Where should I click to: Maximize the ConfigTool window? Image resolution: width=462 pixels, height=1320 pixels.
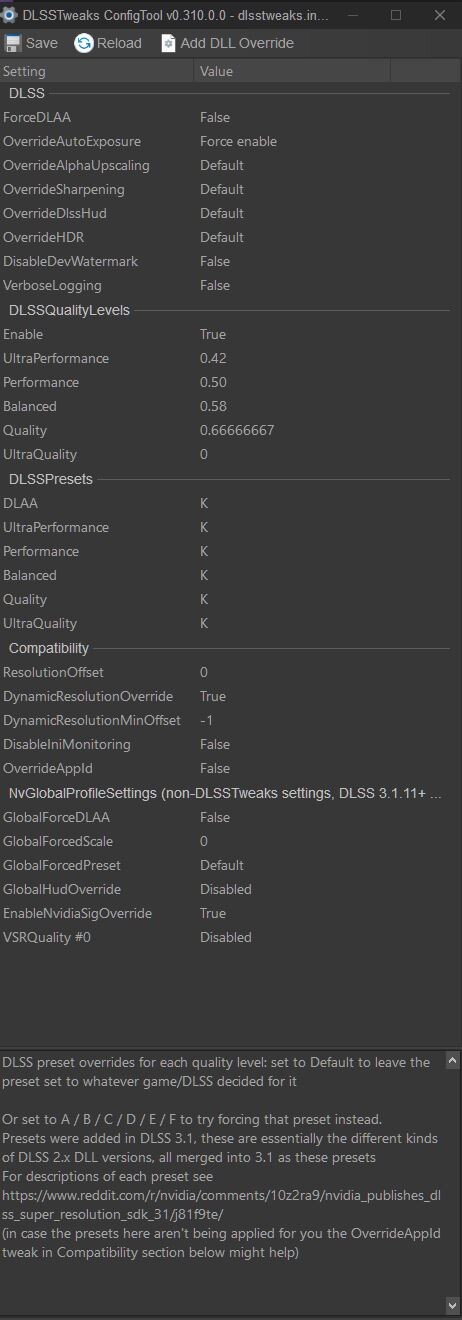click(395, 15)
